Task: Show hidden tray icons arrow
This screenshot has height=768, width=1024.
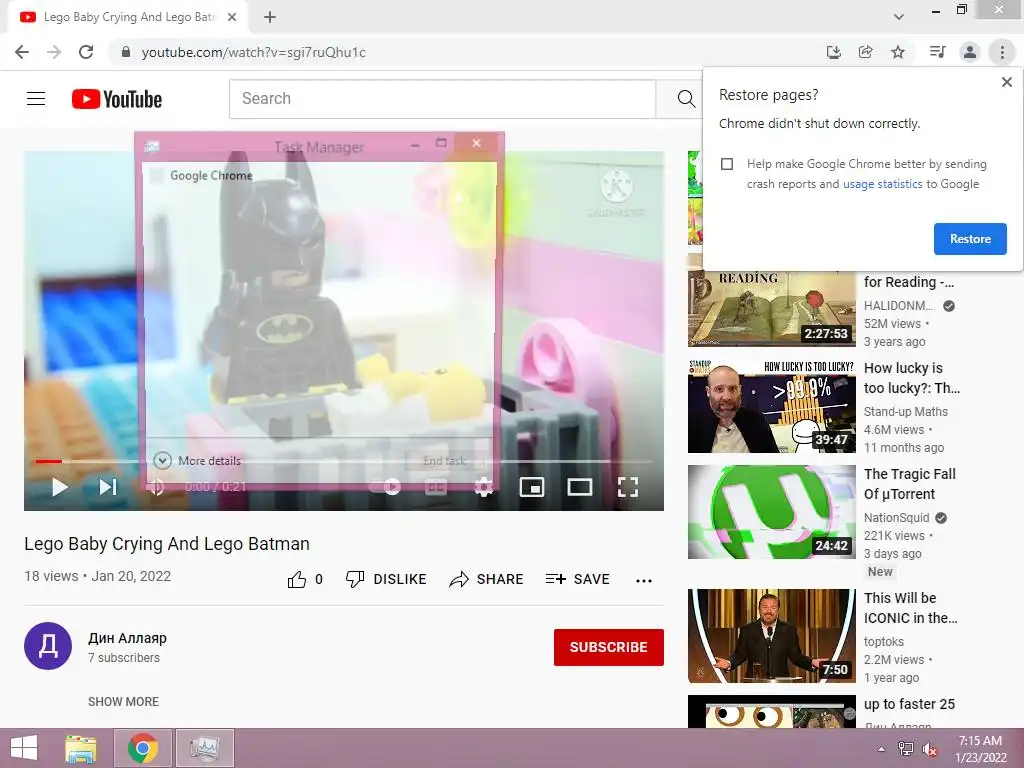Action: tap(882, 749)
